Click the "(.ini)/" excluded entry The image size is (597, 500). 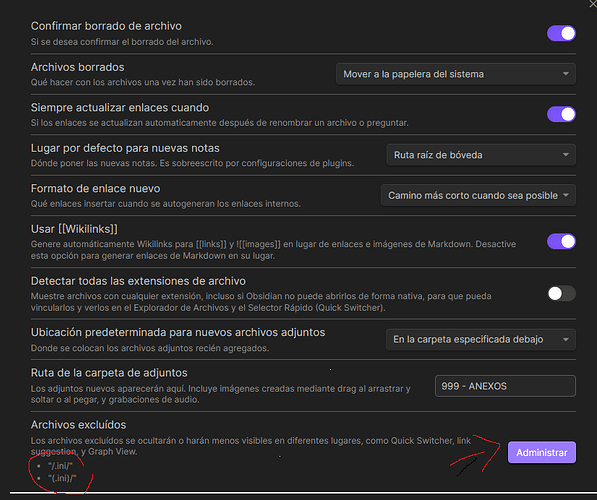coord(62,478)
